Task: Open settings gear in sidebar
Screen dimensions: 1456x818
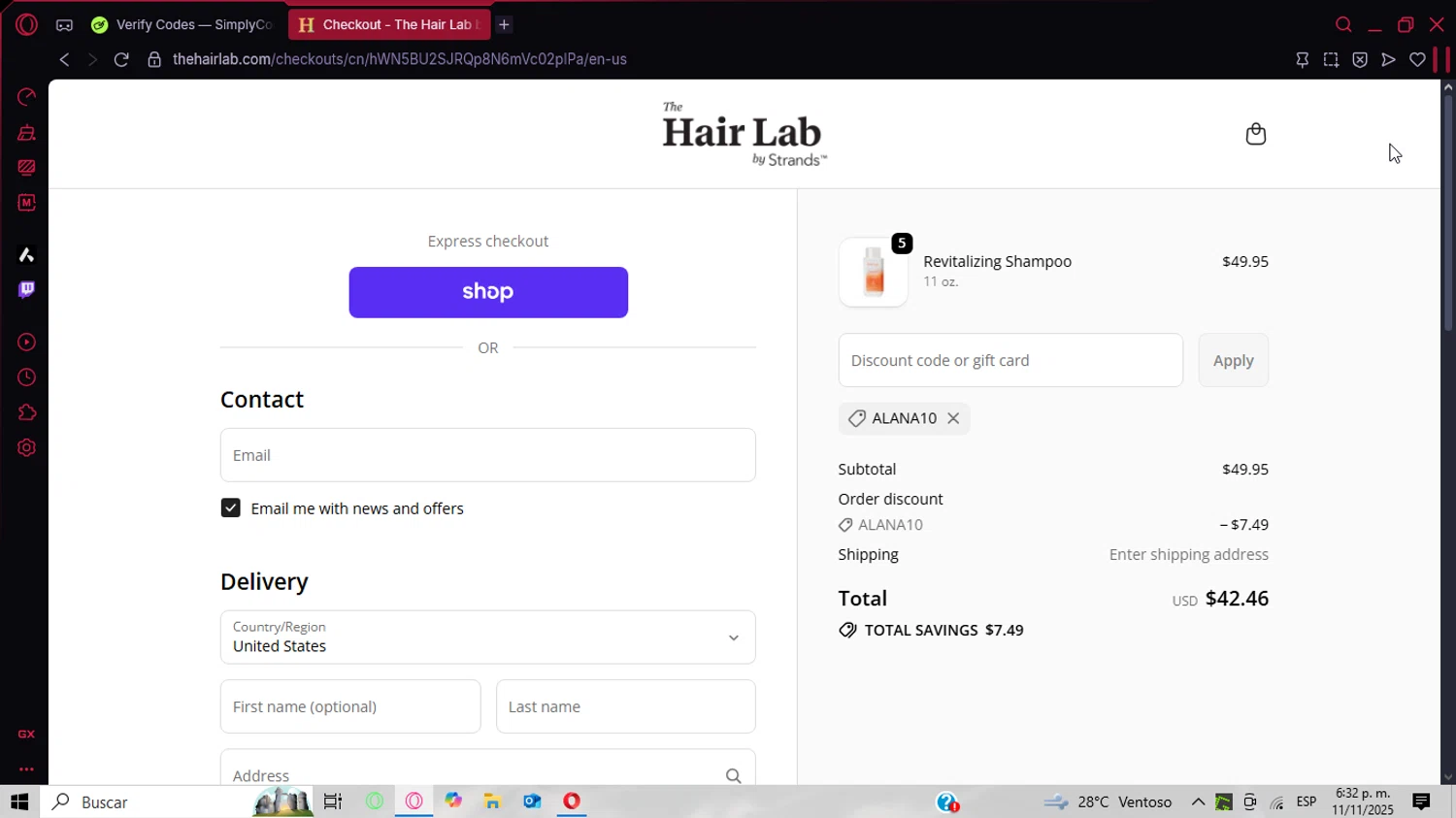Action: pos(26,448)
